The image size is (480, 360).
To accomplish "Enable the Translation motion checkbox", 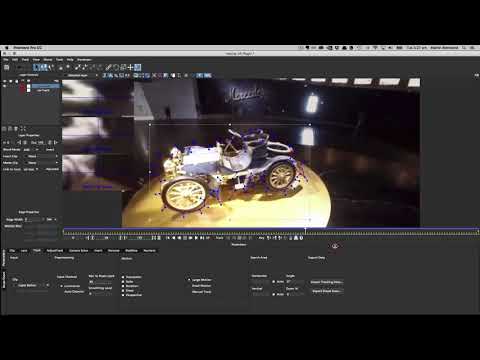I will pos(123,277).
